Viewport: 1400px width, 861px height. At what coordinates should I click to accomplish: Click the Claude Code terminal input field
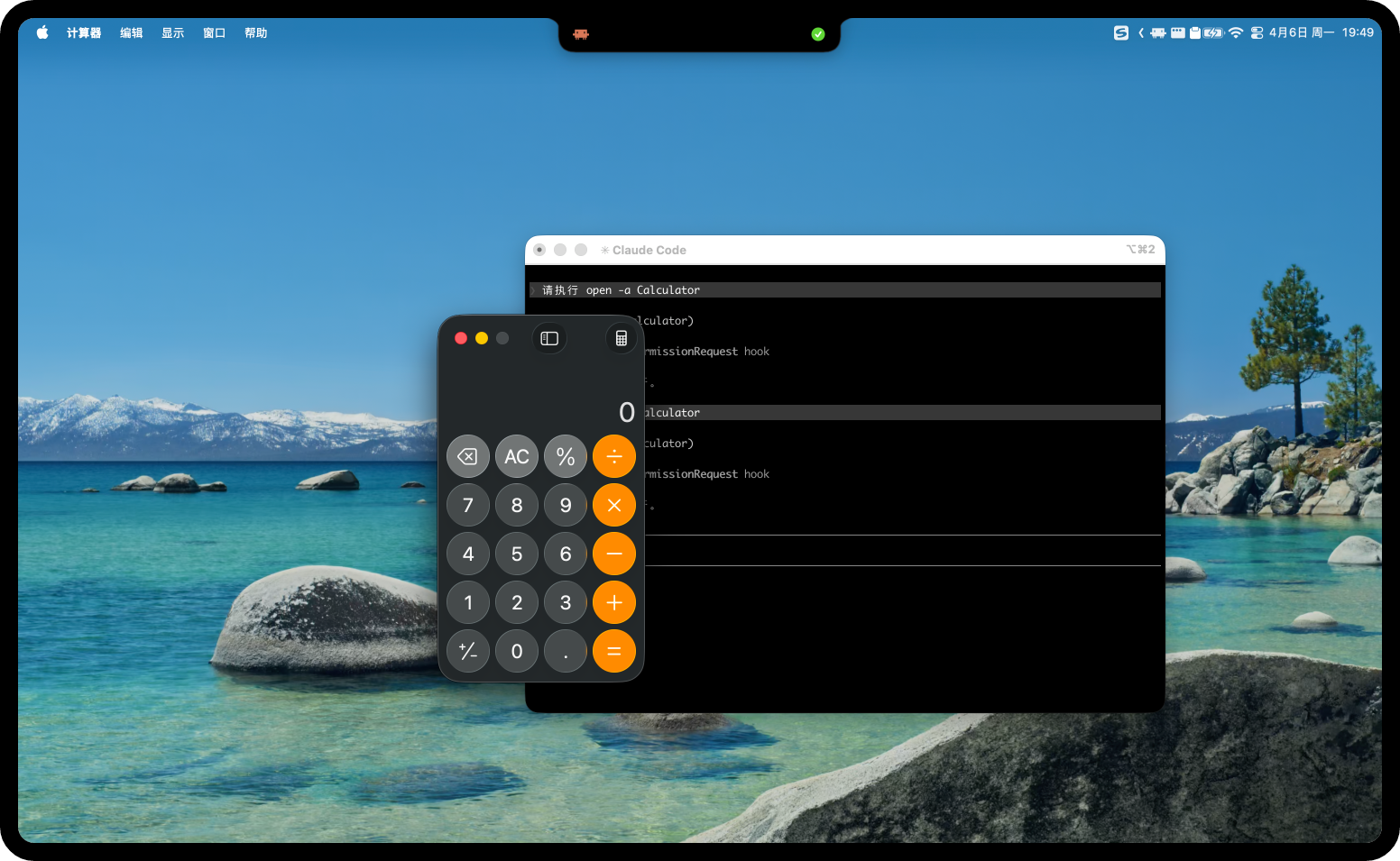[x=902, y=551]
